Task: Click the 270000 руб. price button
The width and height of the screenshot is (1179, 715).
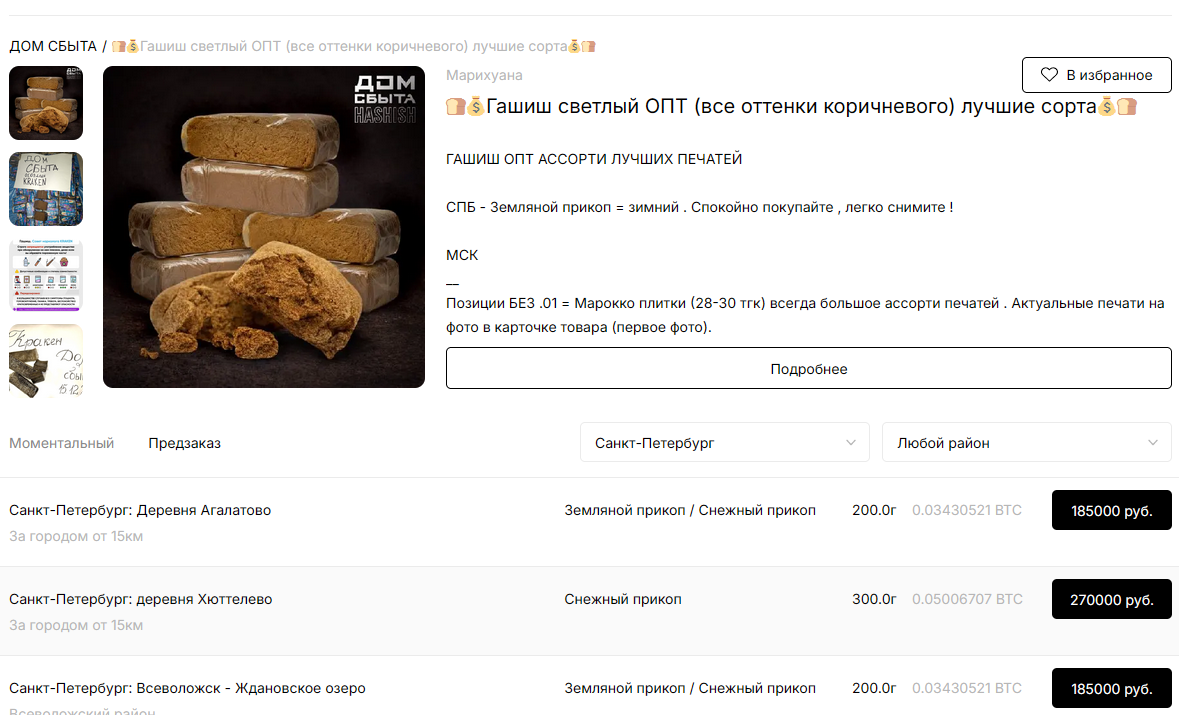Action: (1111, 600)
